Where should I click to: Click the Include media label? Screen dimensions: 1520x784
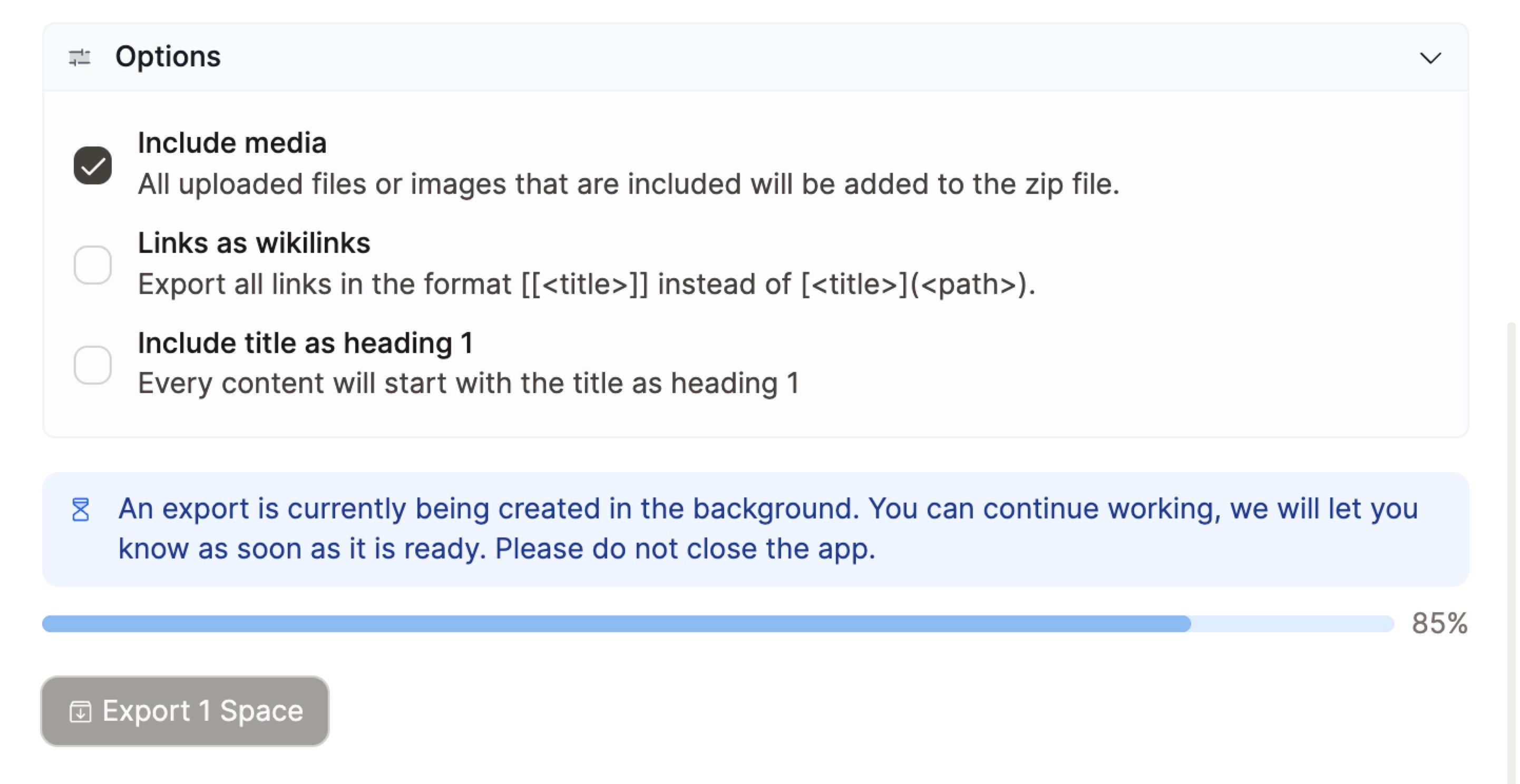[232, 143]
